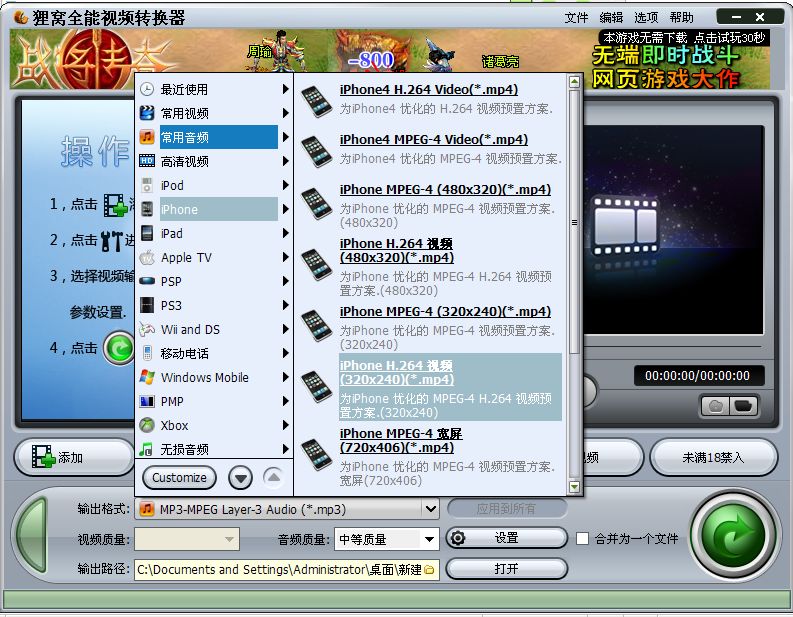Click the film icon beside 常用视频
Screen dimensions: 793x617
coord(147,113)
